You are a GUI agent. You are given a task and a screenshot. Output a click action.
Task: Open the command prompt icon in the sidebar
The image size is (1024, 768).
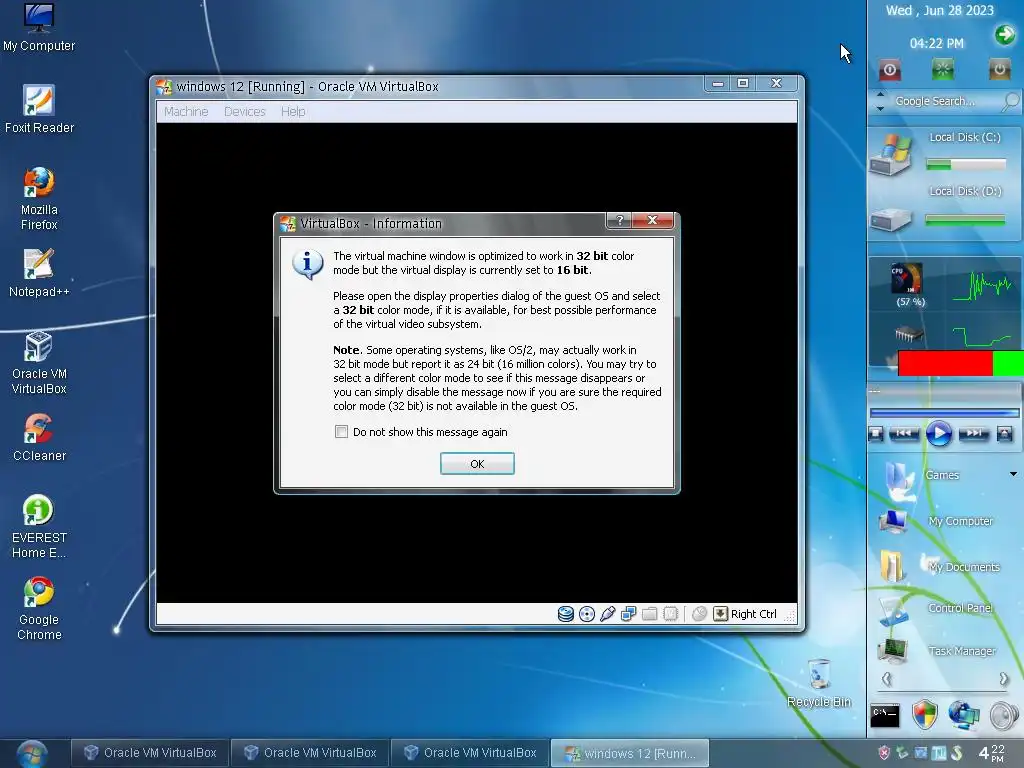(885, 716)
